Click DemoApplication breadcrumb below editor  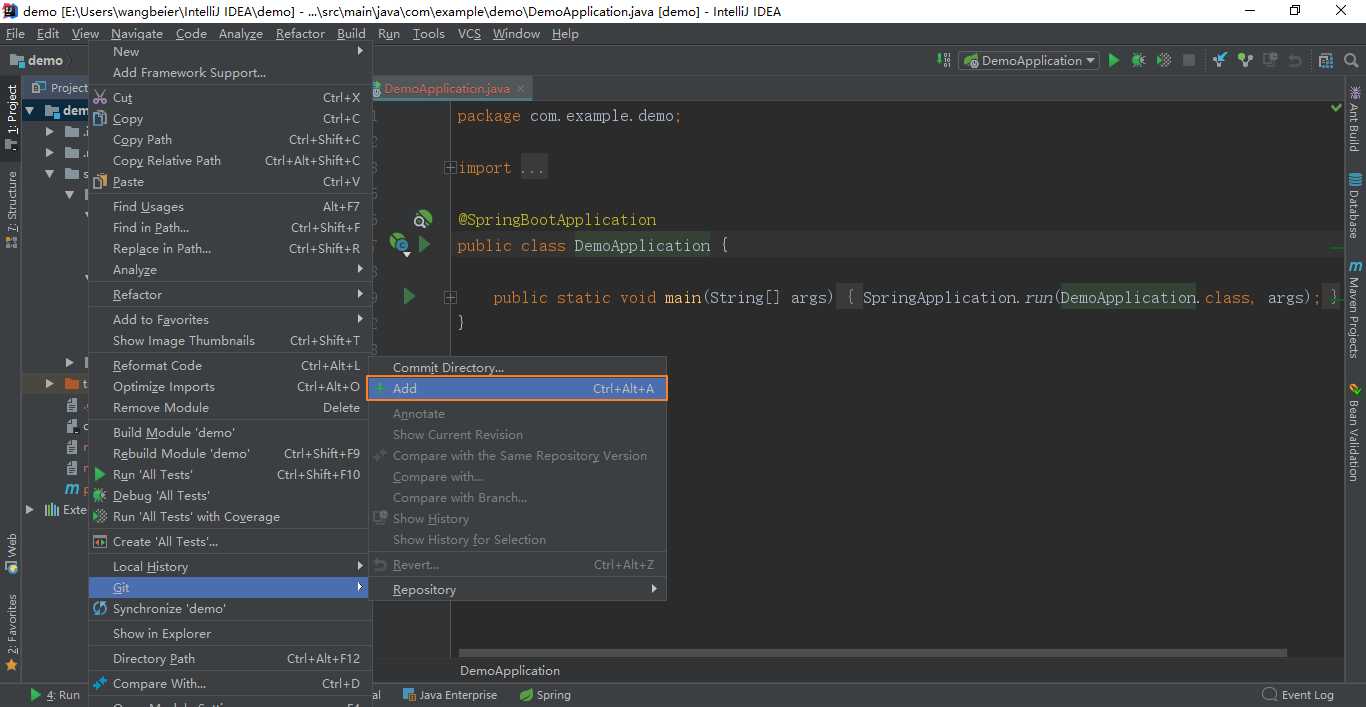(510, 670)
